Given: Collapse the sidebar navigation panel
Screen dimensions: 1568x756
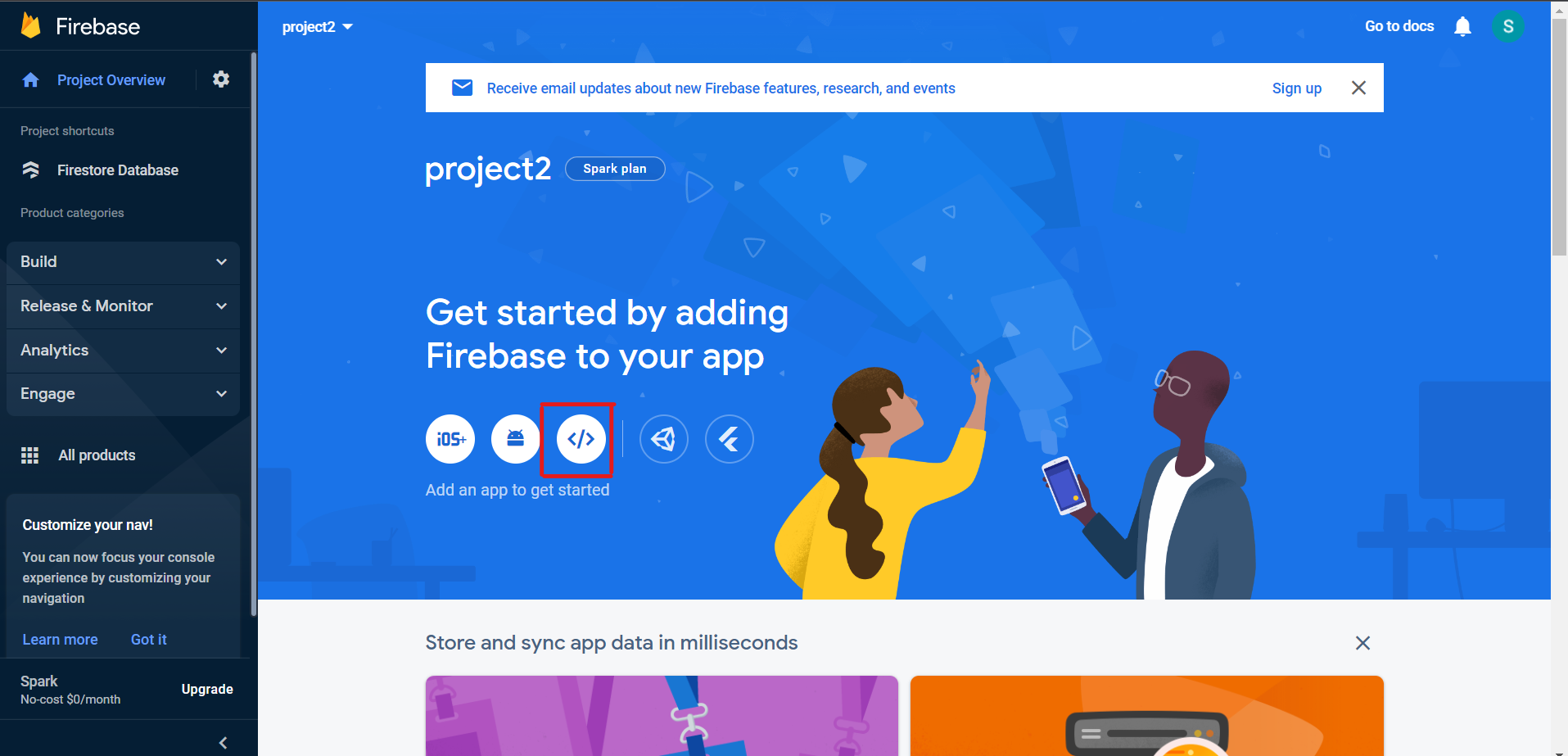Looking at the screenshot, I should [x=224, y=743].
